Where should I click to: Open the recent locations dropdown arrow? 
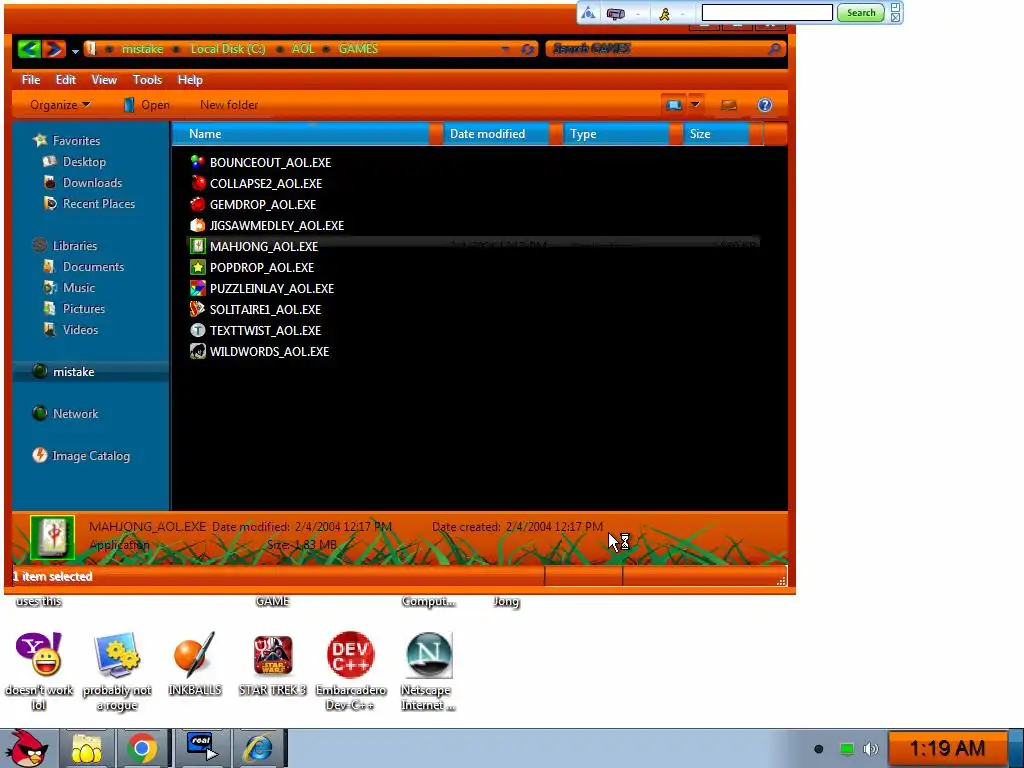(75, 50)
